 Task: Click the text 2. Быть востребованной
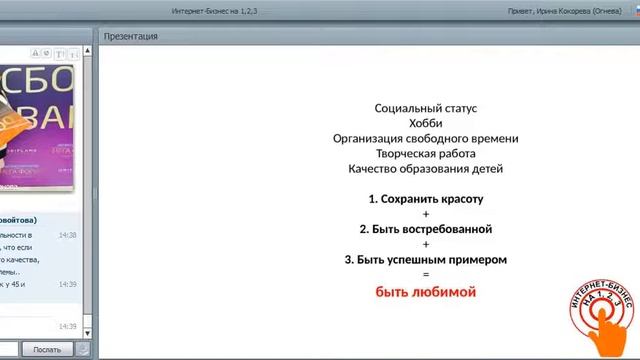[426, 229]
